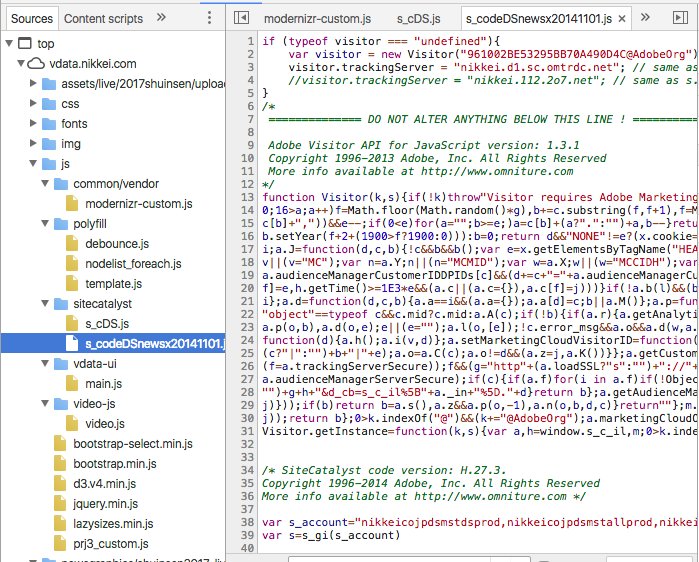699x562 pixels.
Task: Click the video-js folder icon
Action: point(61,404)
